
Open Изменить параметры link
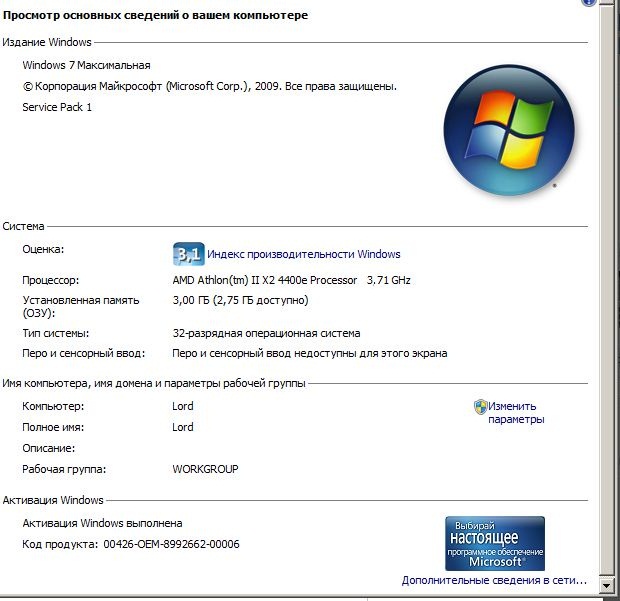point(516,413)
